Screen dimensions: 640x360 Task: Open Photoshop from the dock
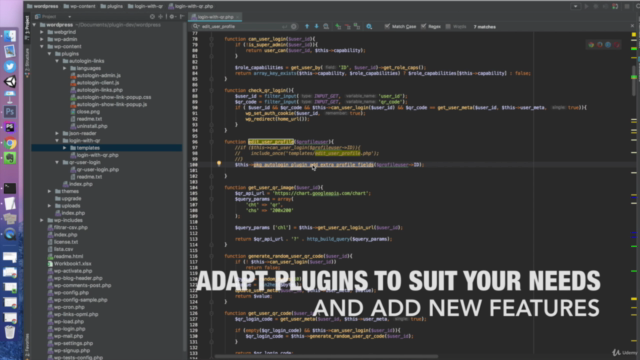pos(10,112)
